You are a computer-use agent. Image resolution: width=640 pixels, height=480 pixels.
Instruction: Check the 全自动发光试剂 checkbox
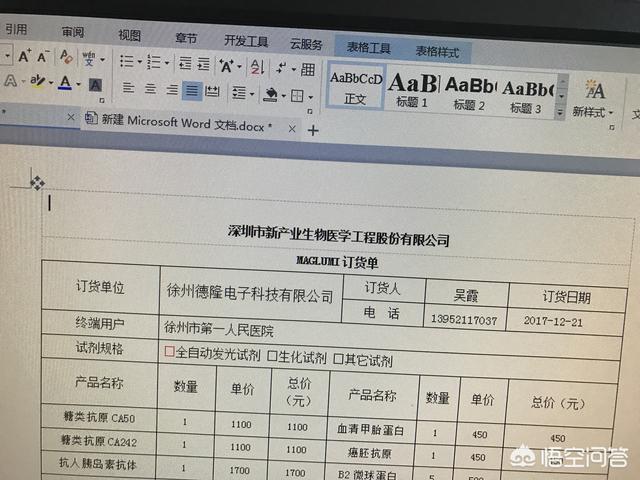coord(169,351)
